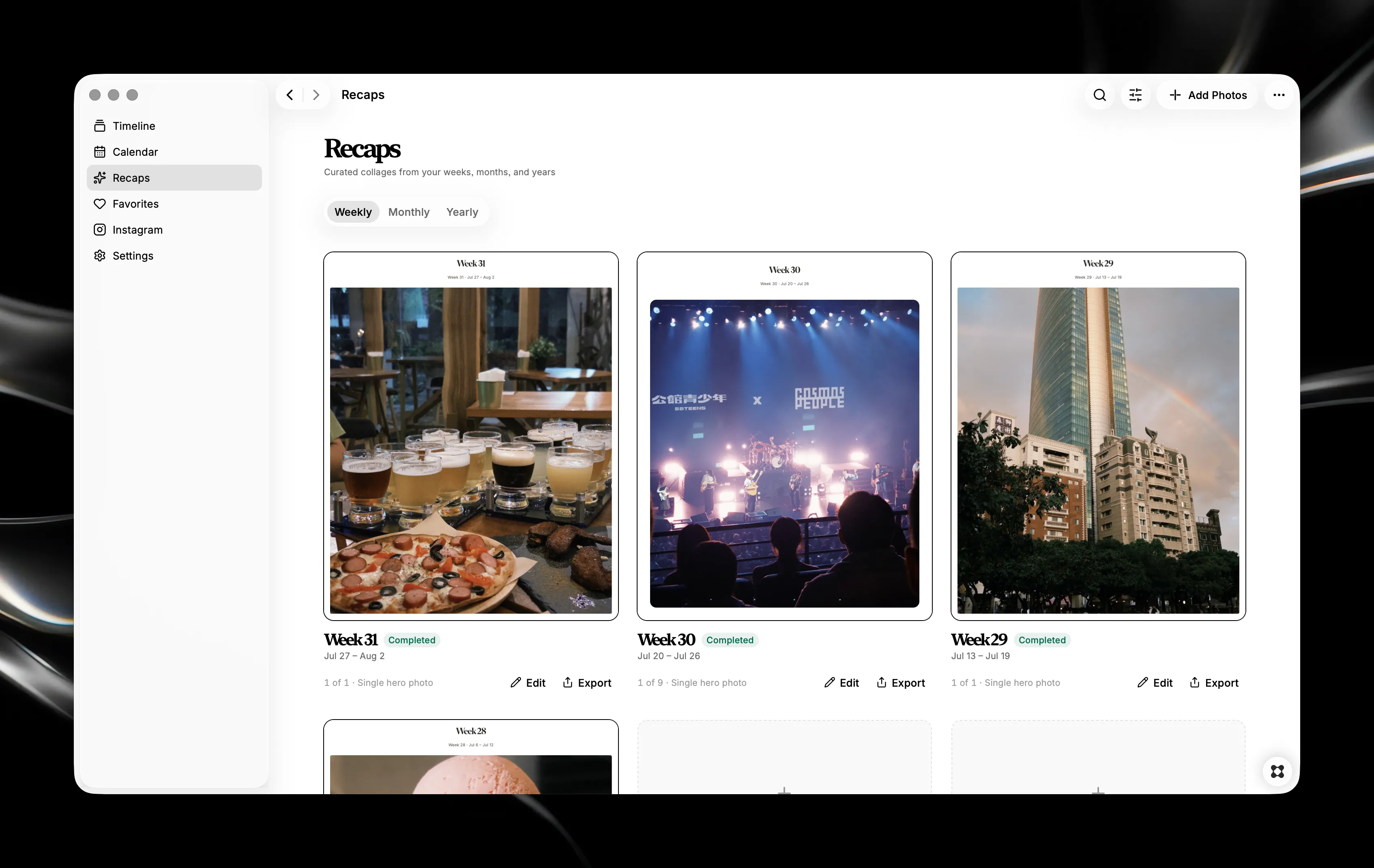Click the Week 30 Completed badge
The height and width of the screenshot is (868, 1374).
point(730,640)
